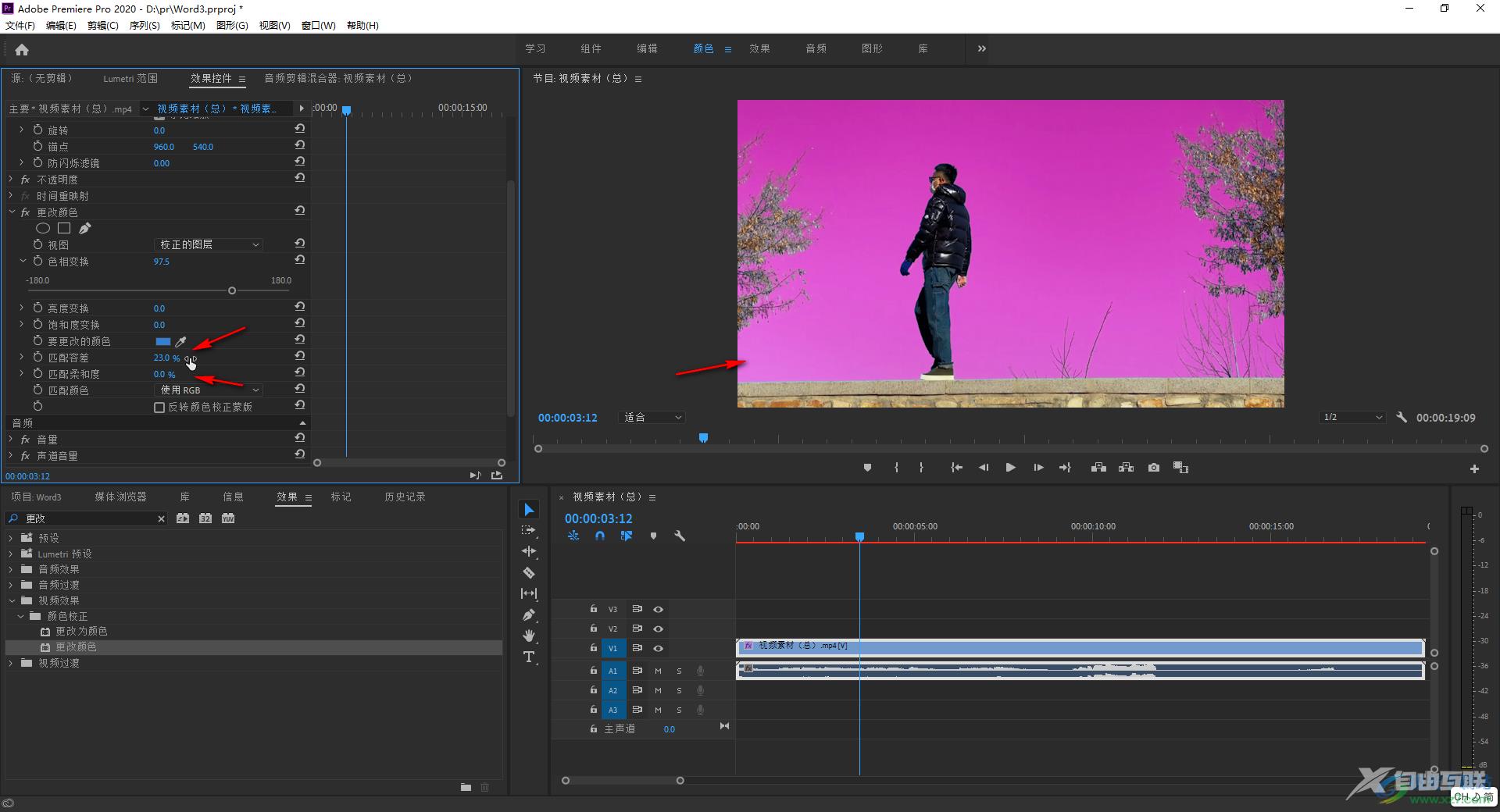
Task: Create an ellipse mask for 更改颜色
Action: click(x=43, y=228)
